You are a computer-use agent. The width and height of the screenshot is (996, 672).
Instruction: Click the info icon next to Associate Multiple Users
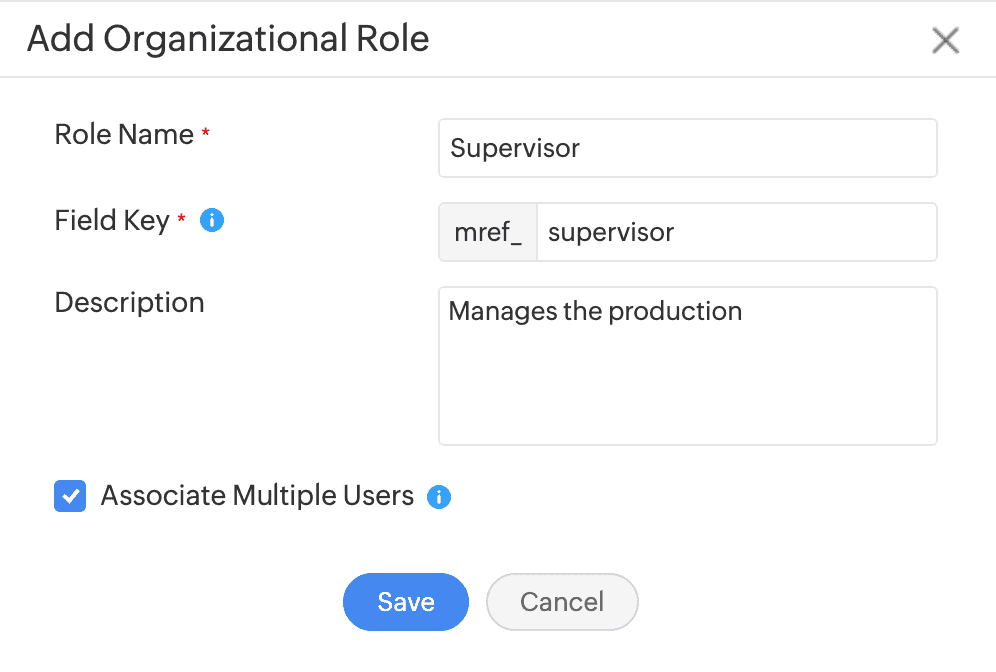tap(438, 496)
